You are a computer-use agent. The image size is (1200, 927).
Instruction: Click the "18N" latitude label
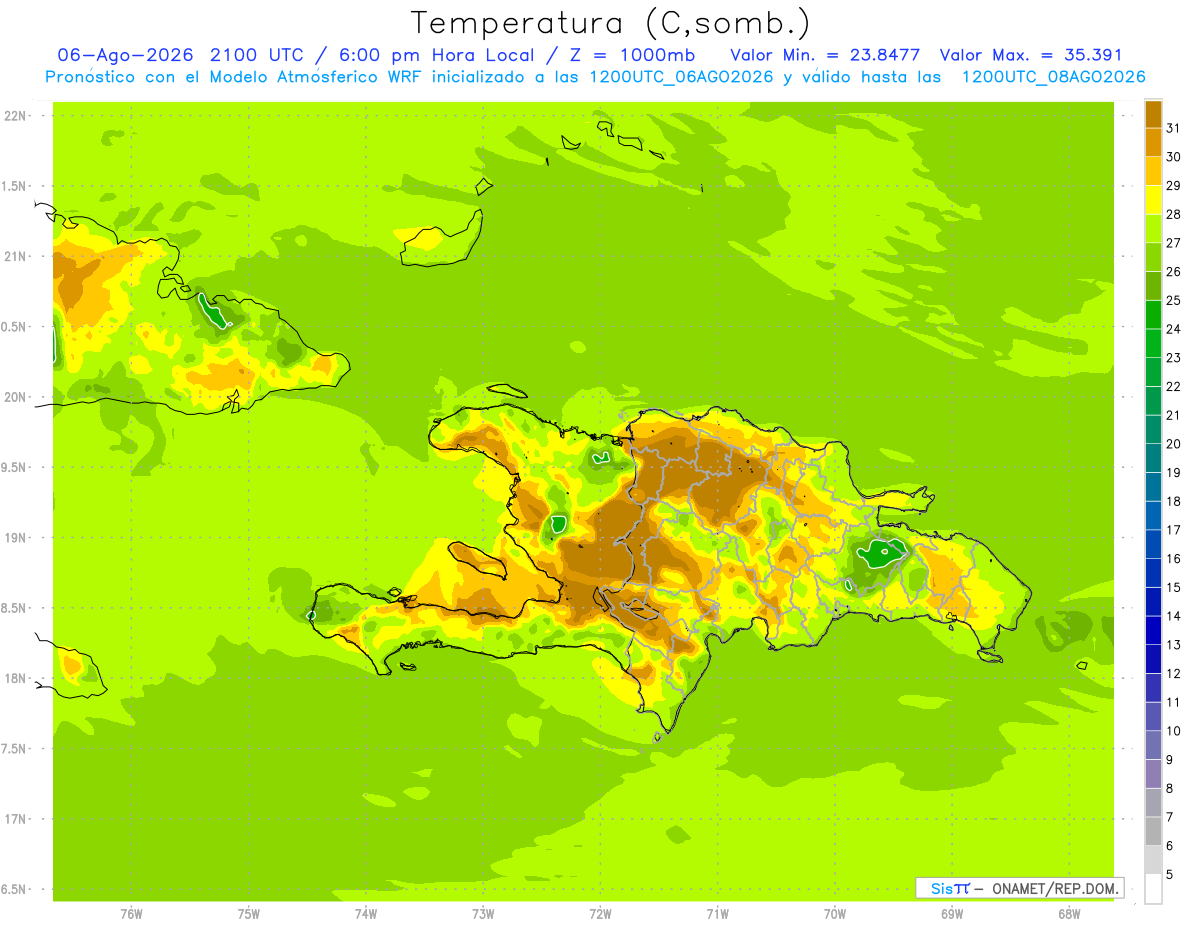[x=15, y=678]
